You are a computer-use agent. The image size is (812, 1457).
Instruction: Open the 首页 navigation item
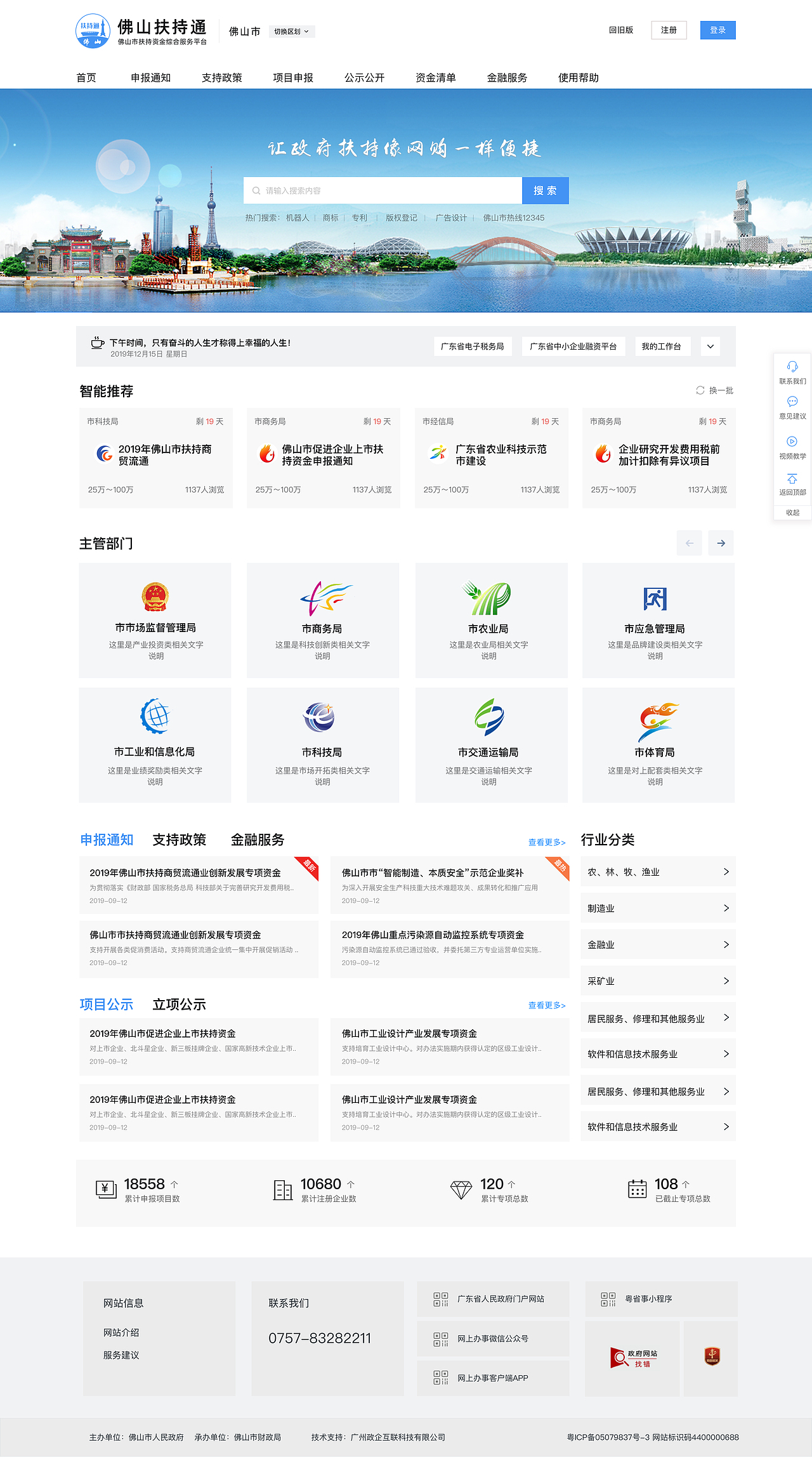pyautogui.click(x=86, y=78)
